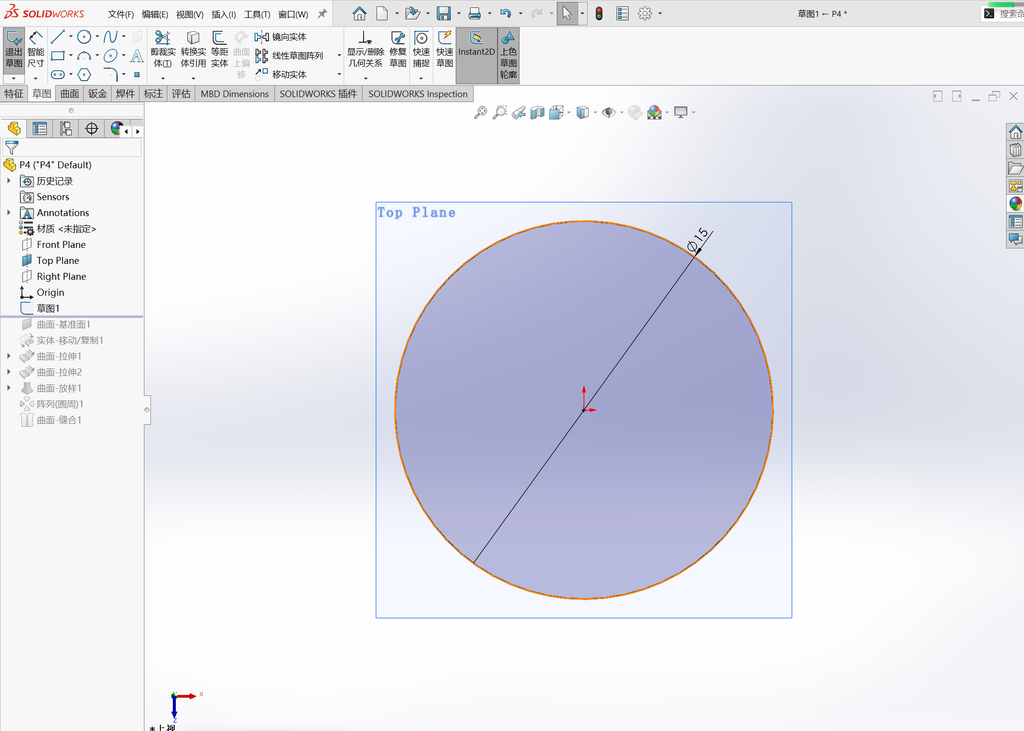Switch to the 特征 features tab
This screenshot has height=731, width=1024.
tap(14, 93)
